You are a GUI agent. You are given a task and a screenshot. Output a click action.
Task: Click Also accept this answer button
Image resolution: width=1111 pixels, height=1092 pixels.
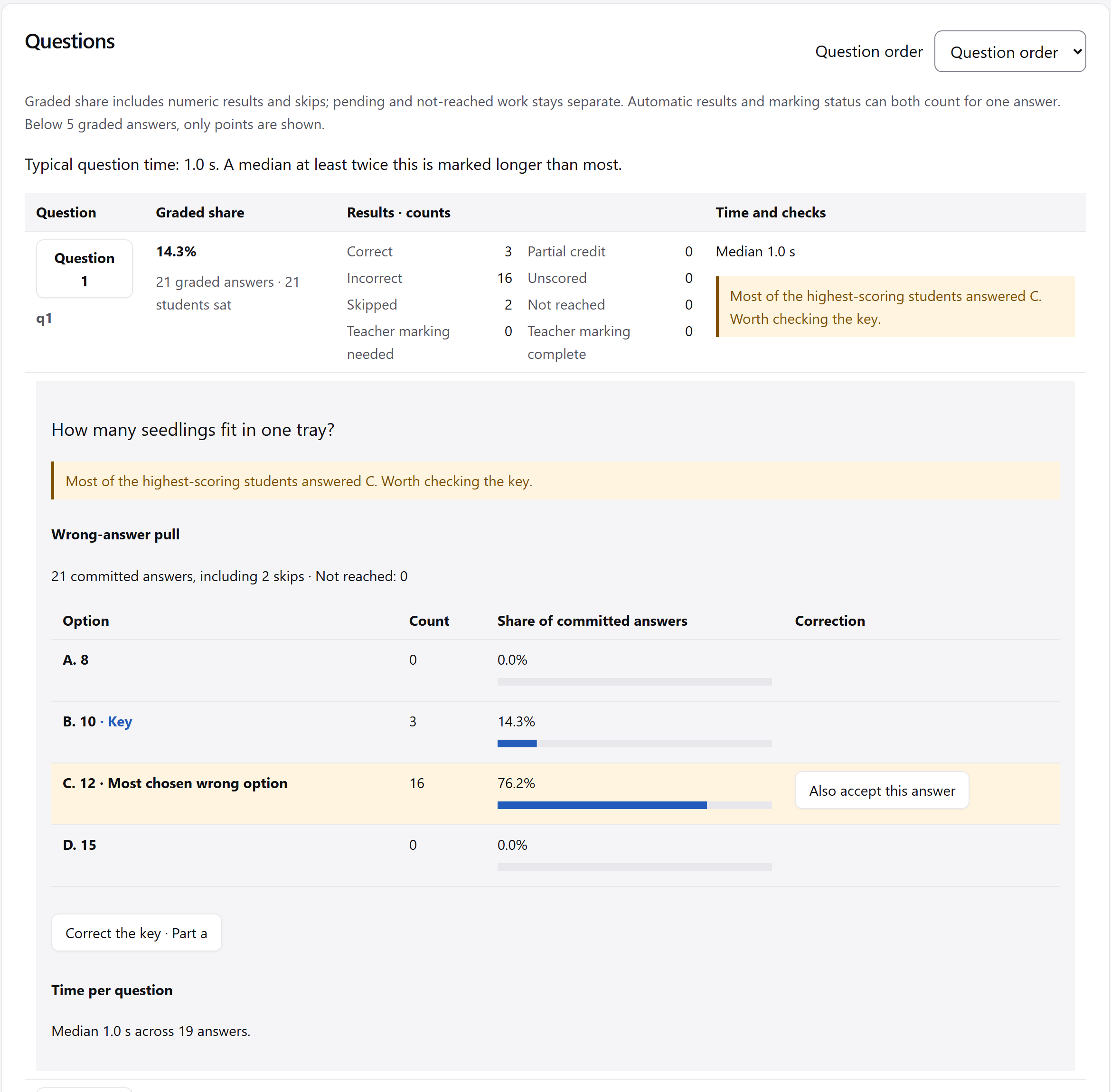click(x=882, y=791)
